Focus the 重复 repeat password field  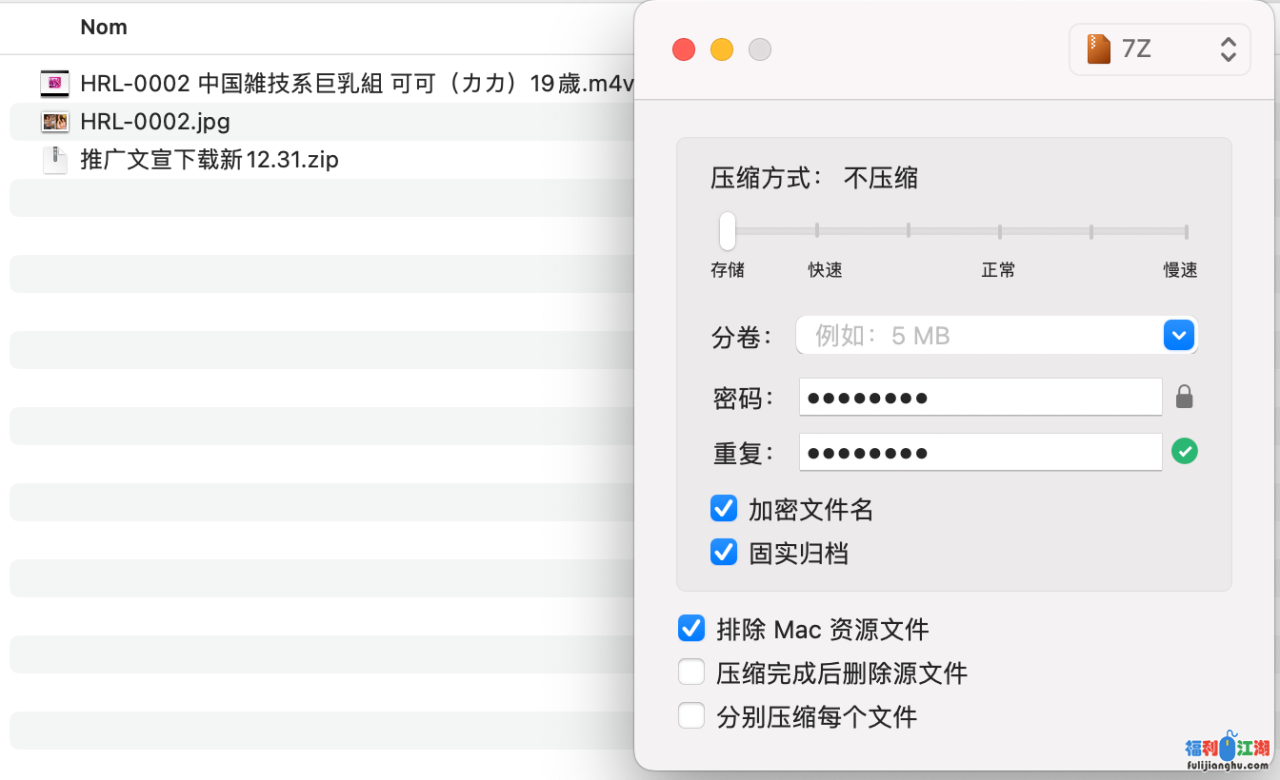[x=980, y=452]
